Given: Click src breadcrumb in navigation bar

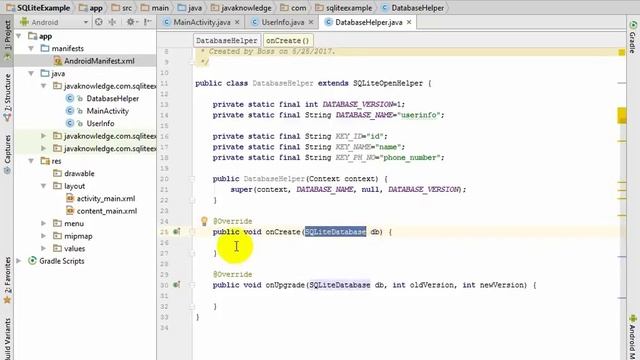Looking at the screenshot, I should pos(122,8).
